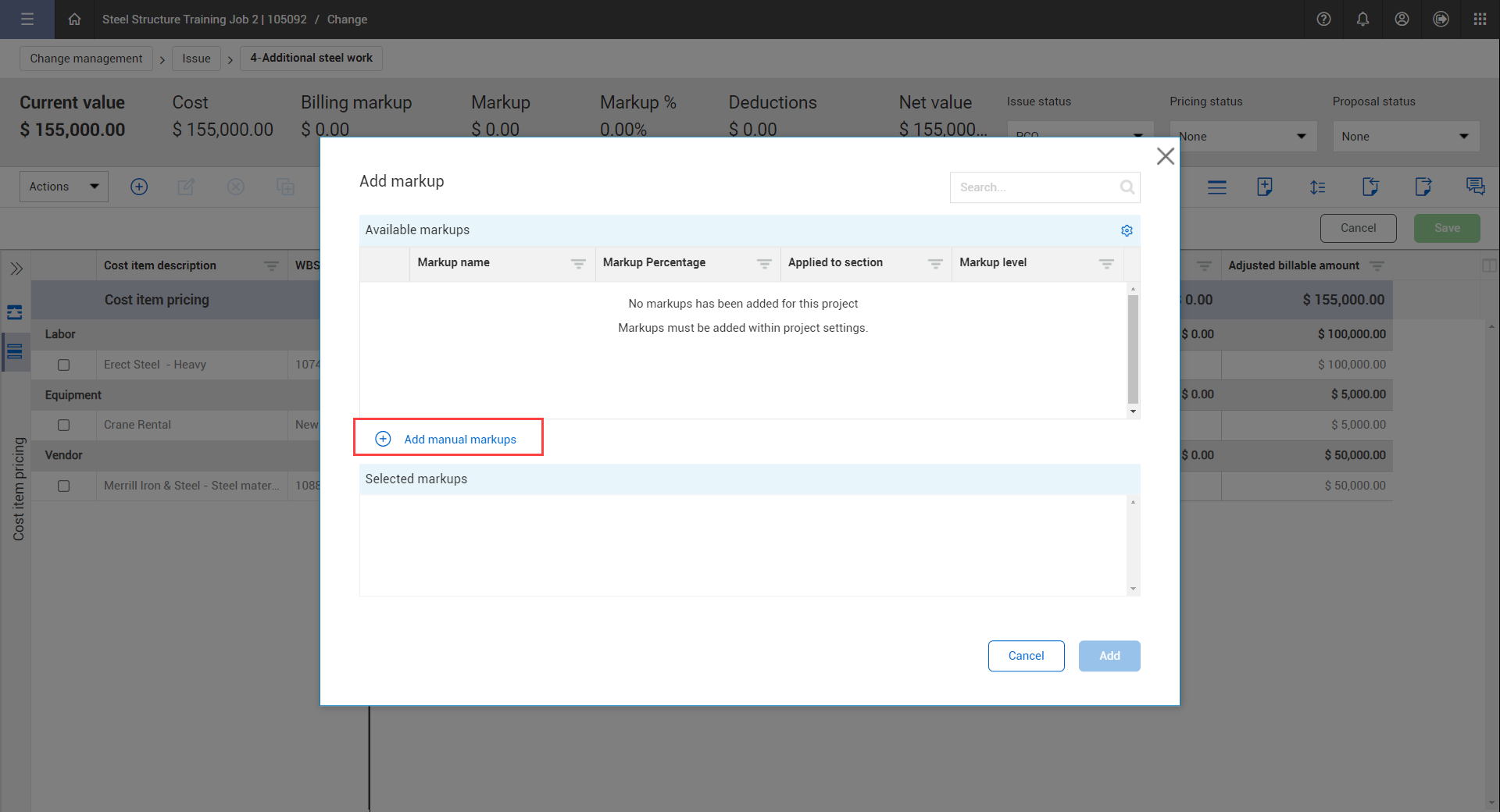Click the home icon in top bar
Screen dimensions: 1500x812
(74, 20)
